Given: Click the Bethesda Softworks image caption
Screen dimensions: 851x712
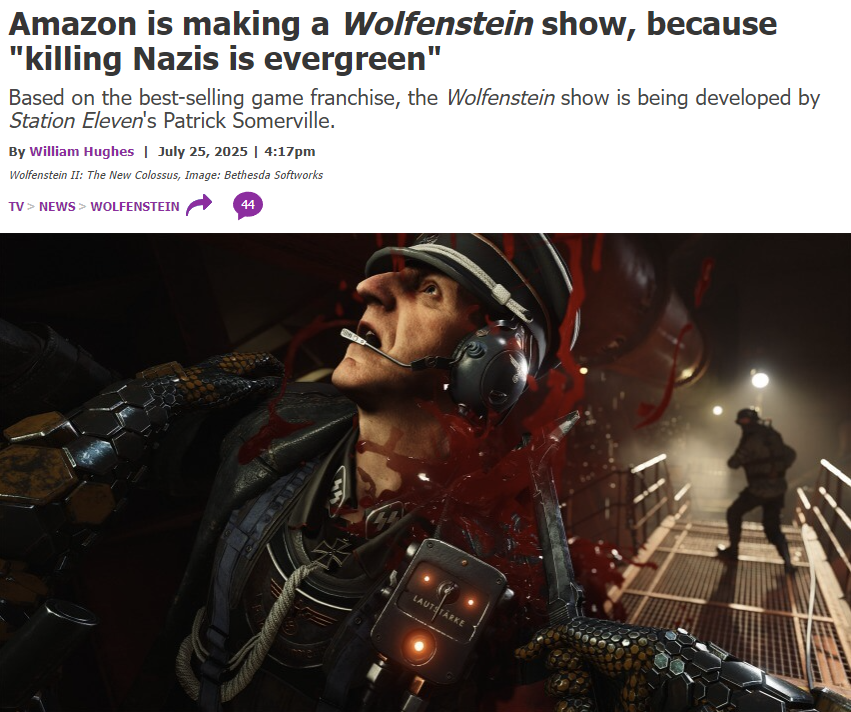Looking at the screenshot, I should click(166, 175).
